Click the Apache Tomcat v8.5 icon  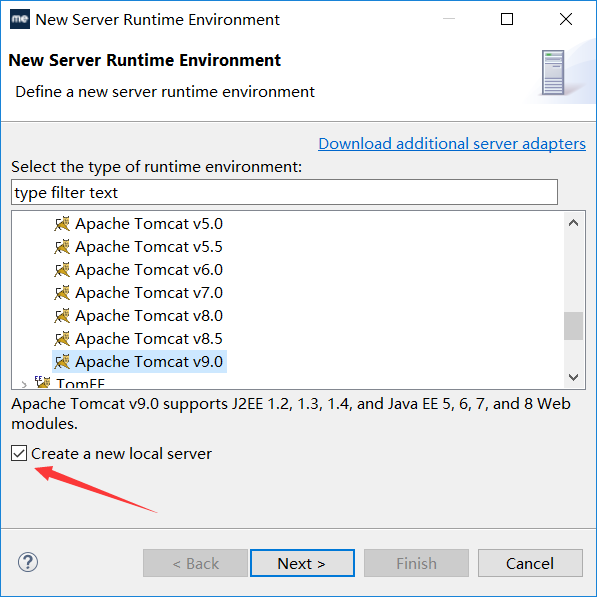point(62,338)
